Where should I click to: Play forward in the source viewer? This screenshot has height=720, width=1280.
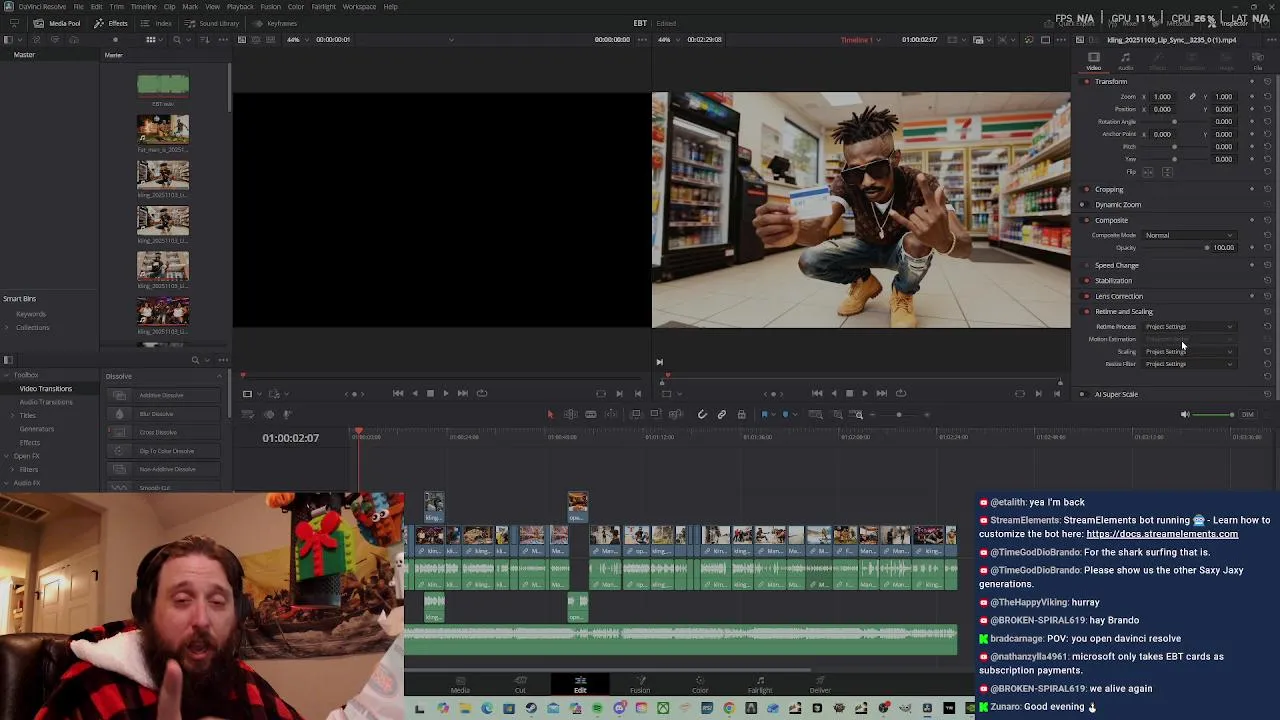tap(446, 393)
